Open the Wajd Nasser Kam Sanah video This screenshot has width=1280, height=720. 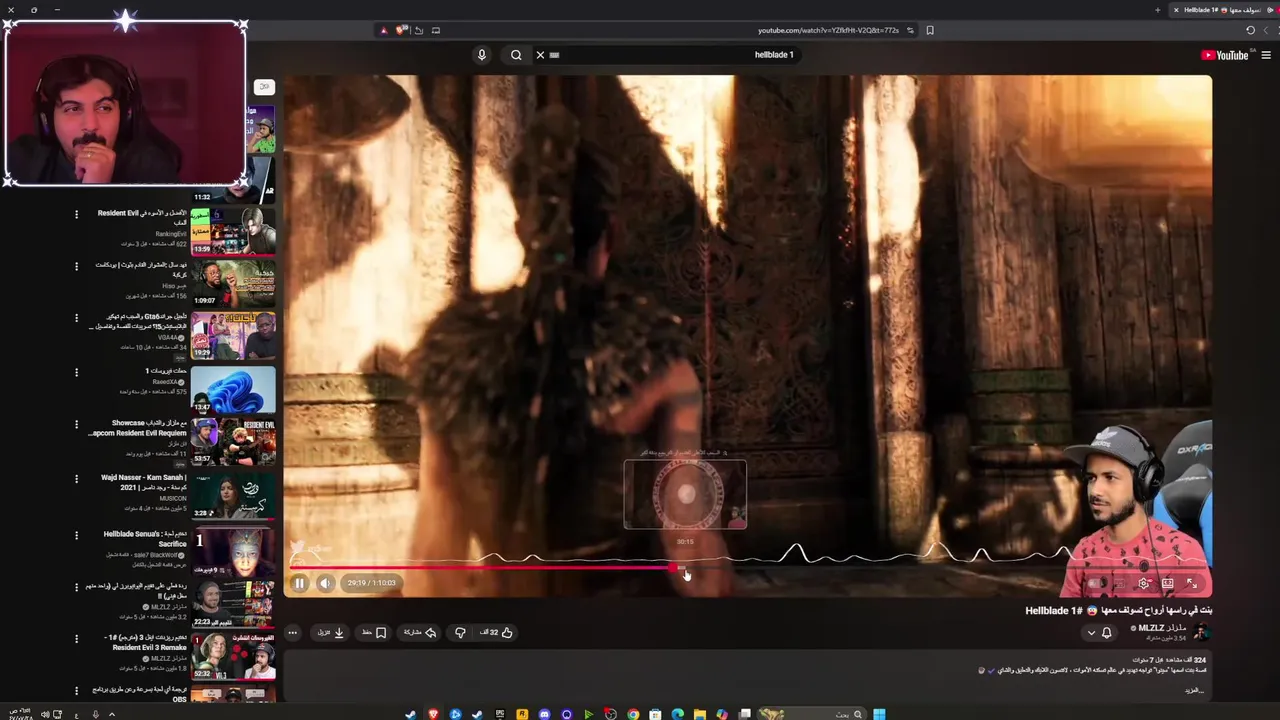(232, 495)
